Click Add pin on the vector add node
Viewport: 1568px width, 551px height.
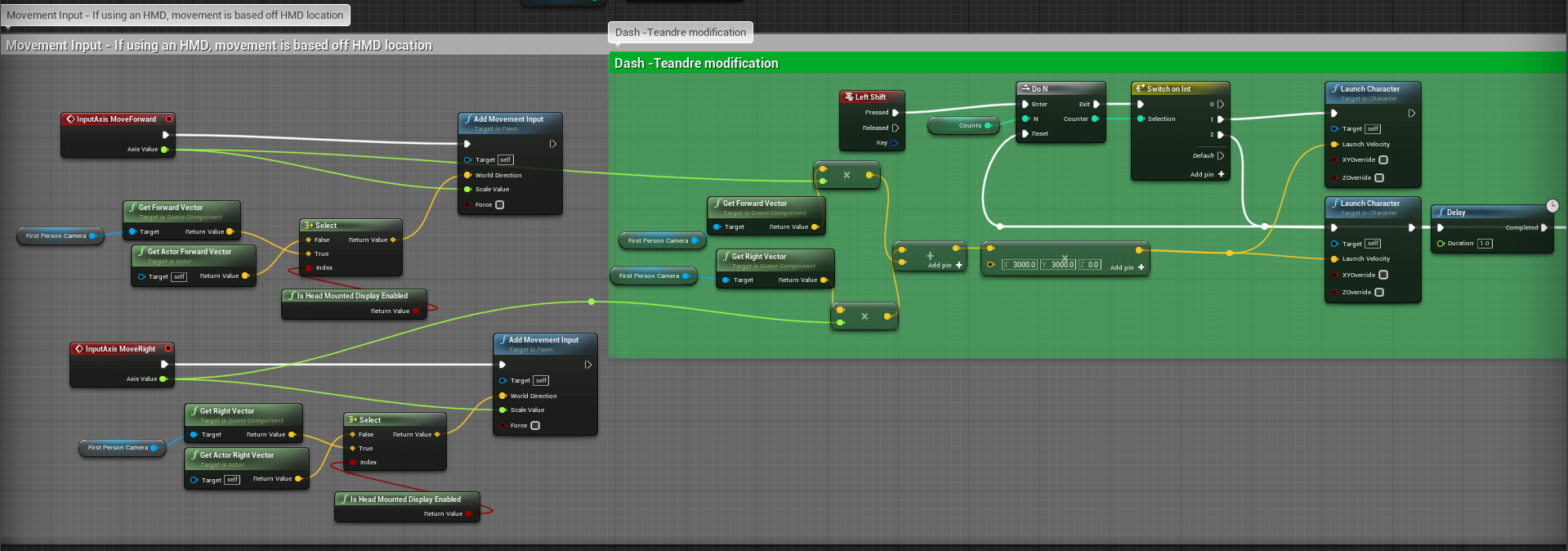point(945,266)
